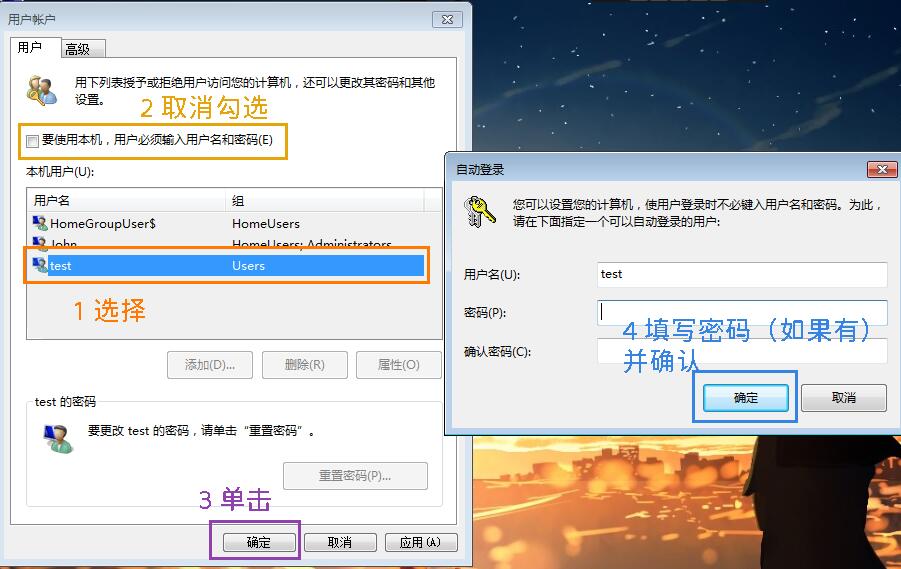The height and width of the screenshot is (569, 901).
Task: Confirm with 确定 in 用户帐户 window
Action: pos(259,543)
